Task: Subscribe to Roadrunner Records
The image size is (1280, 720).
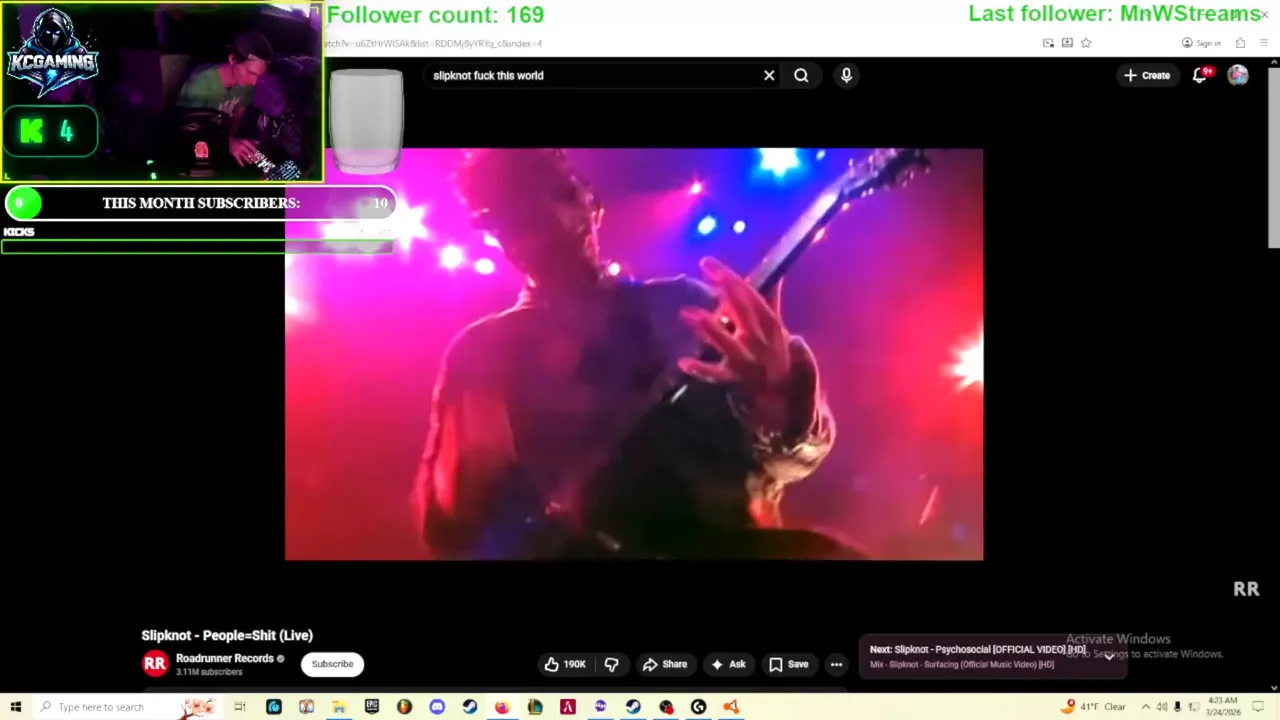Action: [x=332, y=664]
